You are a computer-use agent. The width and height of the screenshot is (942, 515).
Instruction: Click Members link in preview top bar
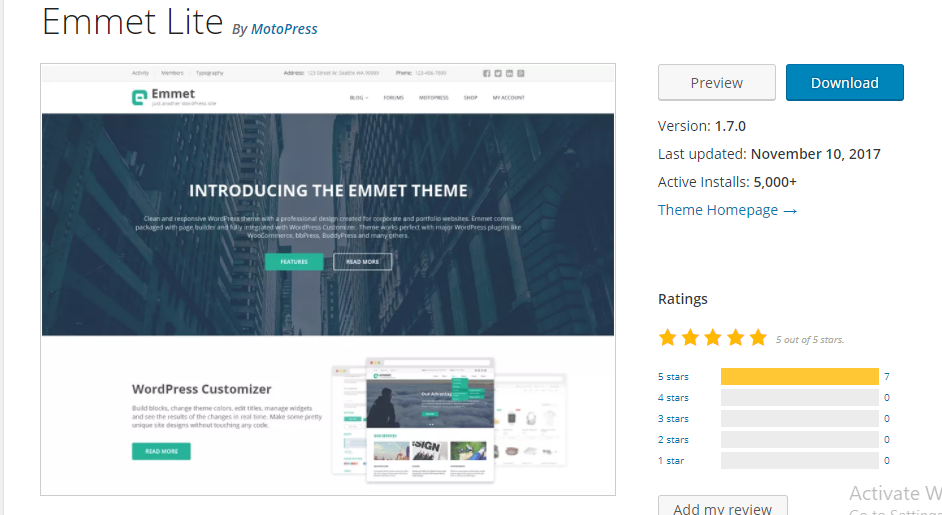[x=172, y=73]
